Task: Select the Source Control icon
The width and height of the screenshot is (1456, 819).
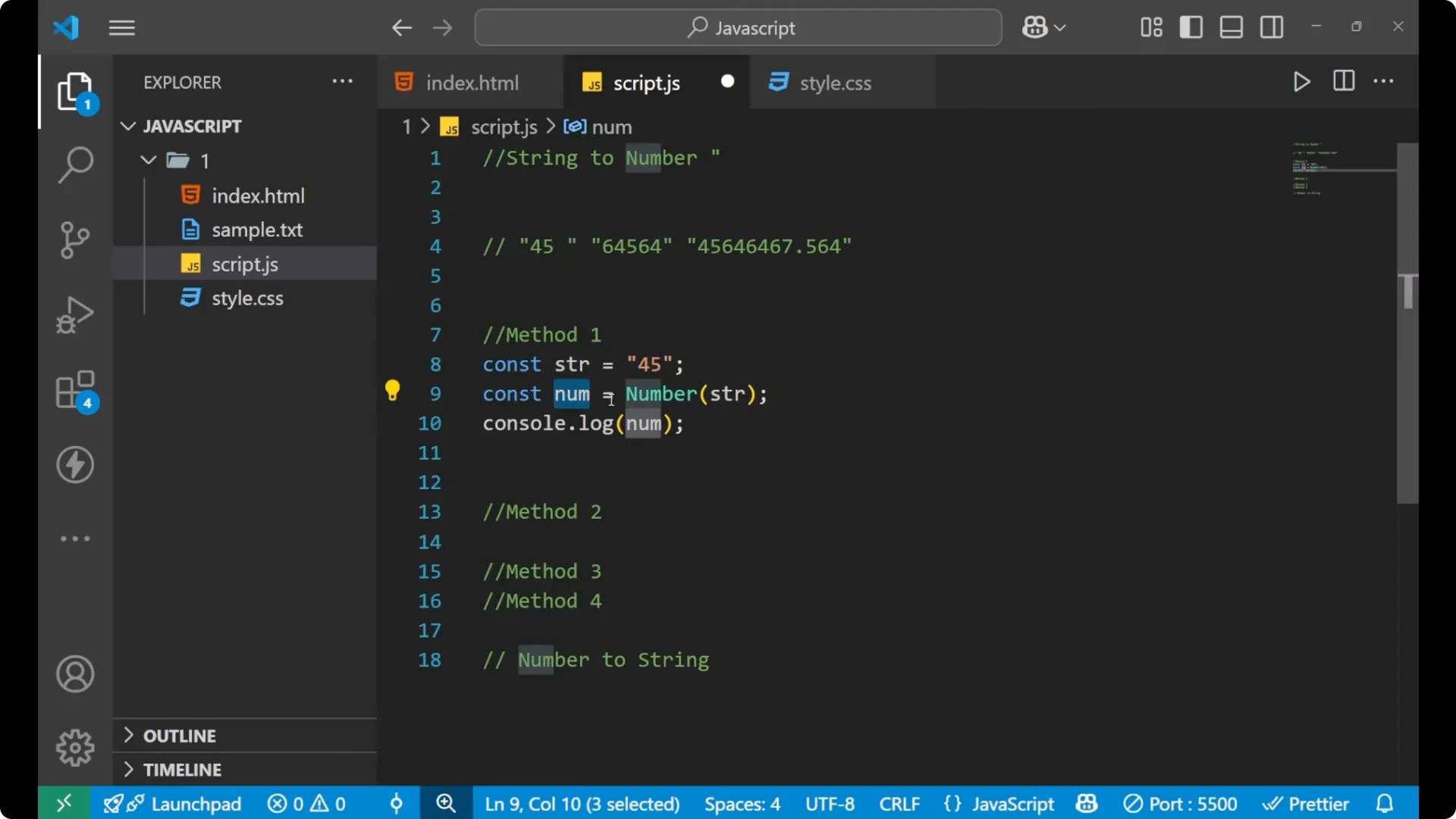Action: [x=74, y=240]
